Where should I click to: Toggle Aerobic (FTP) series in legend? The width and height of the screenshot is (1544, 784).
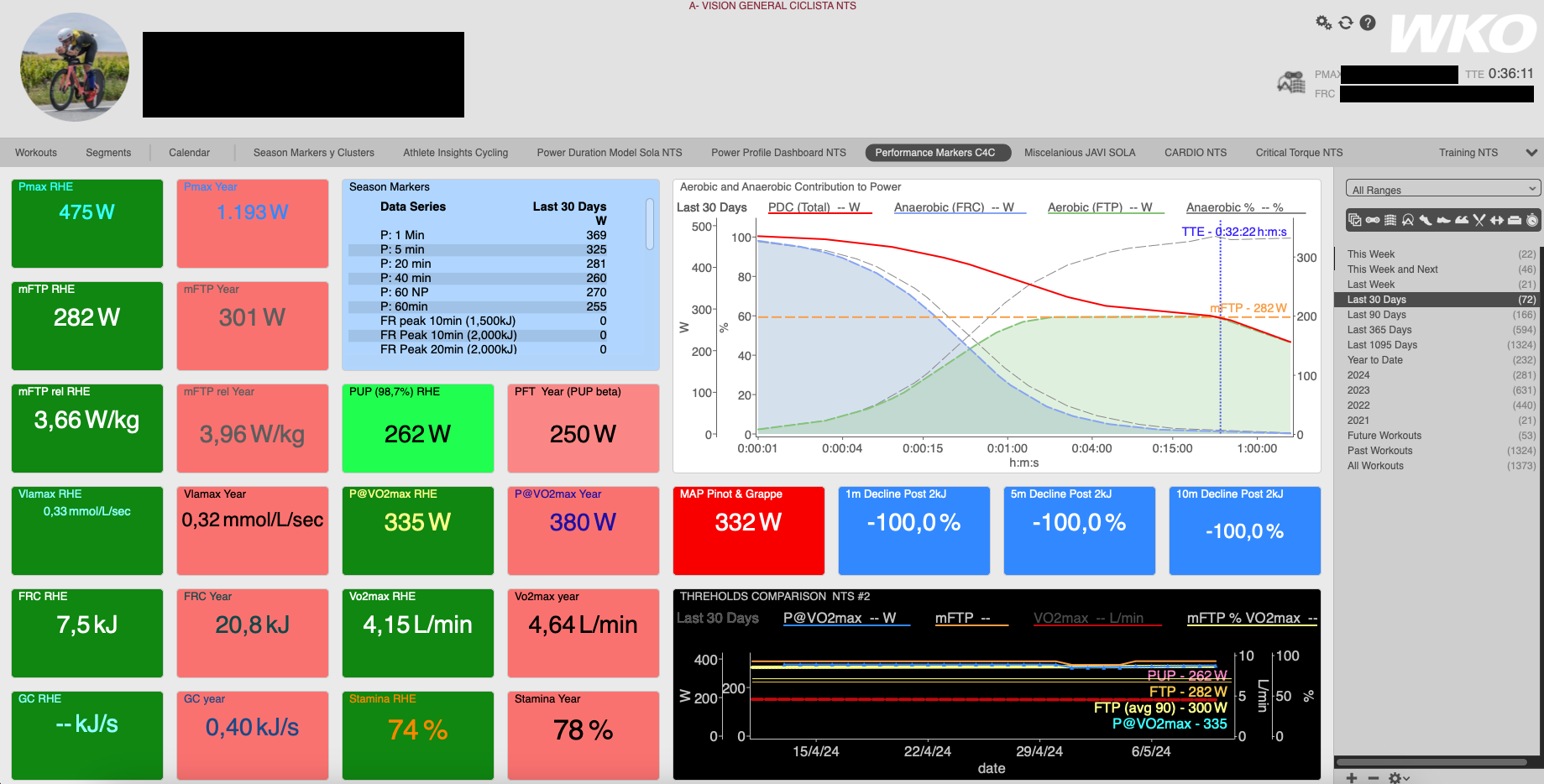point(1106,207)
